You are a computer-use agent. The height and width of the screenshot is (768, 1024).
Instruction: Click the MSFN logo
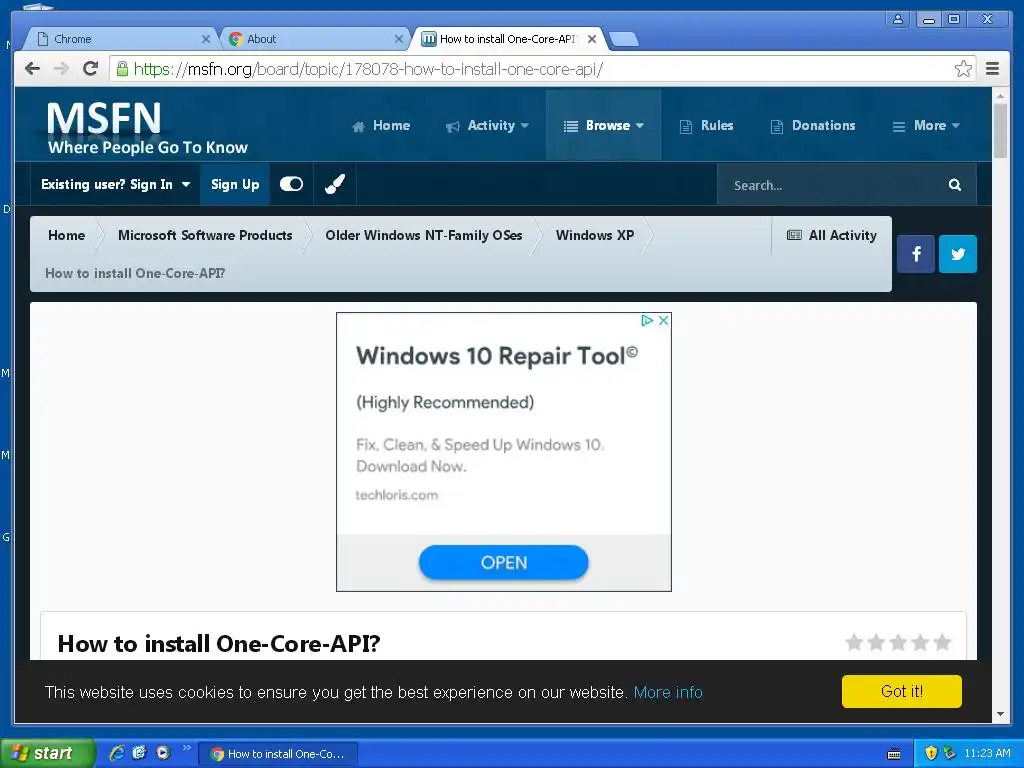(x=147, y=127)
